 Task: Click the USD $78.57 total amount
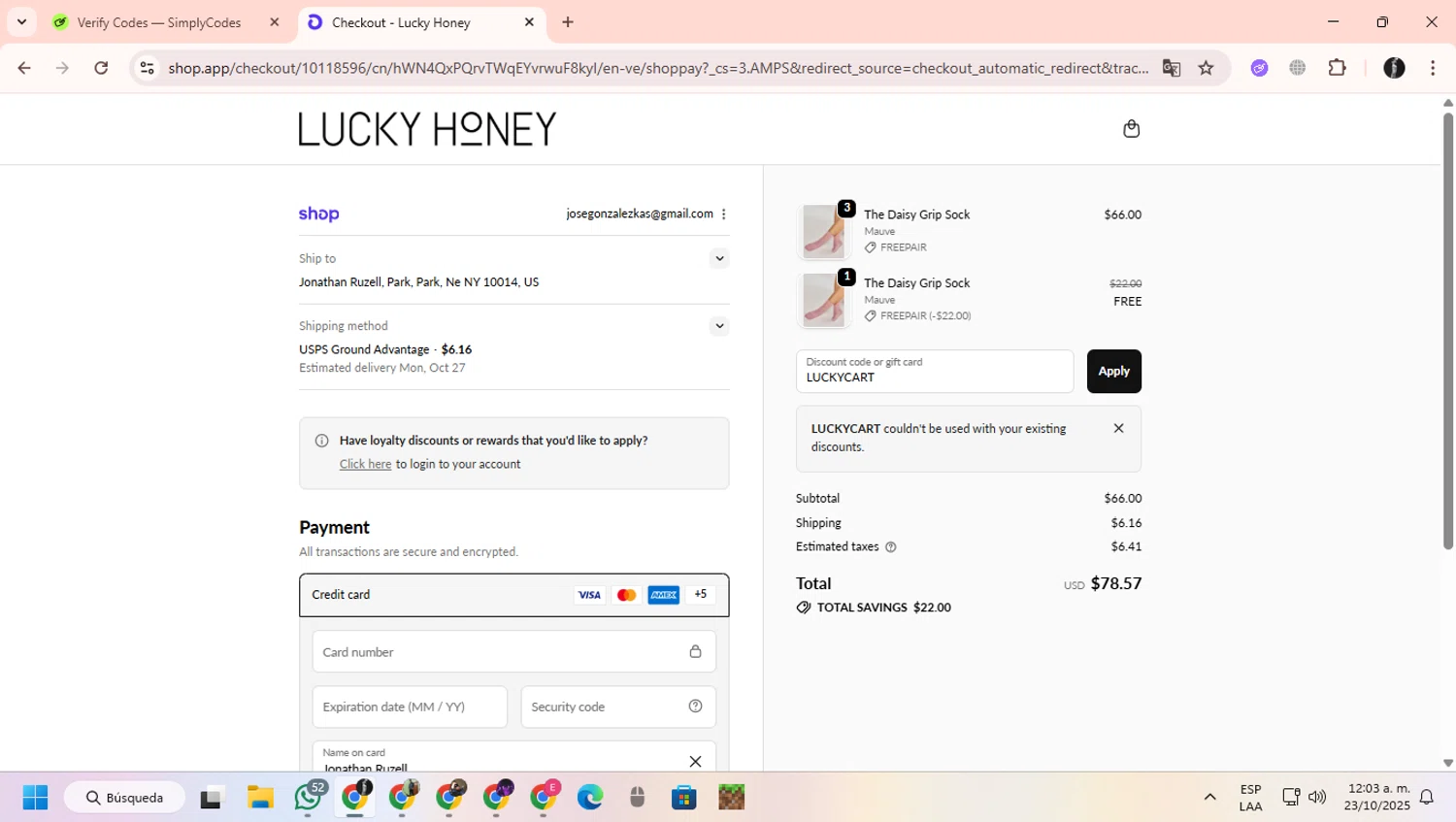1103,583
